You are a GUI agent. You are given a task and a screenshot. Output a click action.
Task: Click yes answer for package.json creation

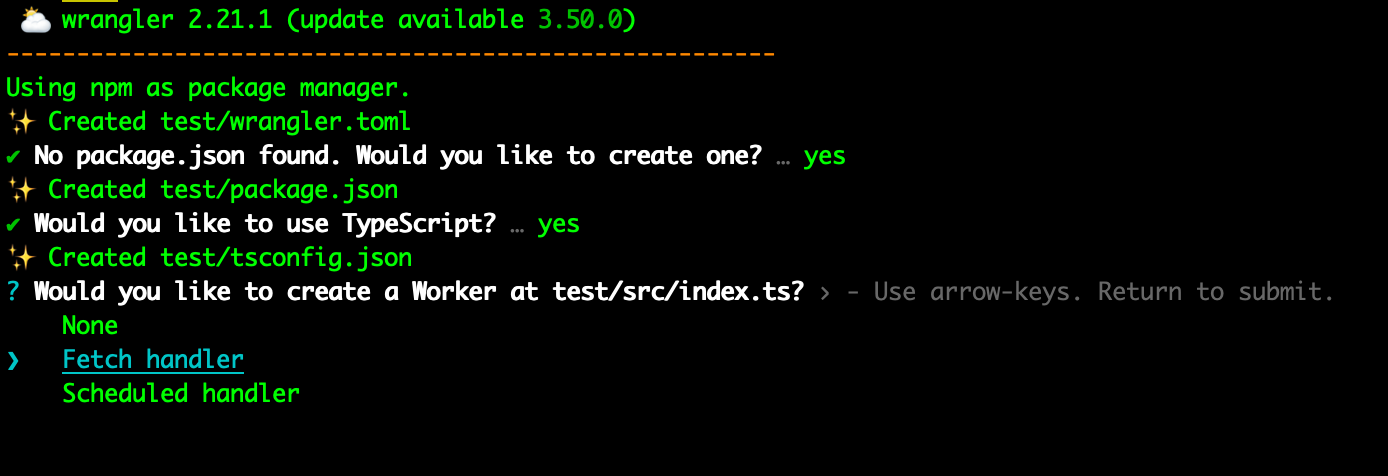click(824, 156)
